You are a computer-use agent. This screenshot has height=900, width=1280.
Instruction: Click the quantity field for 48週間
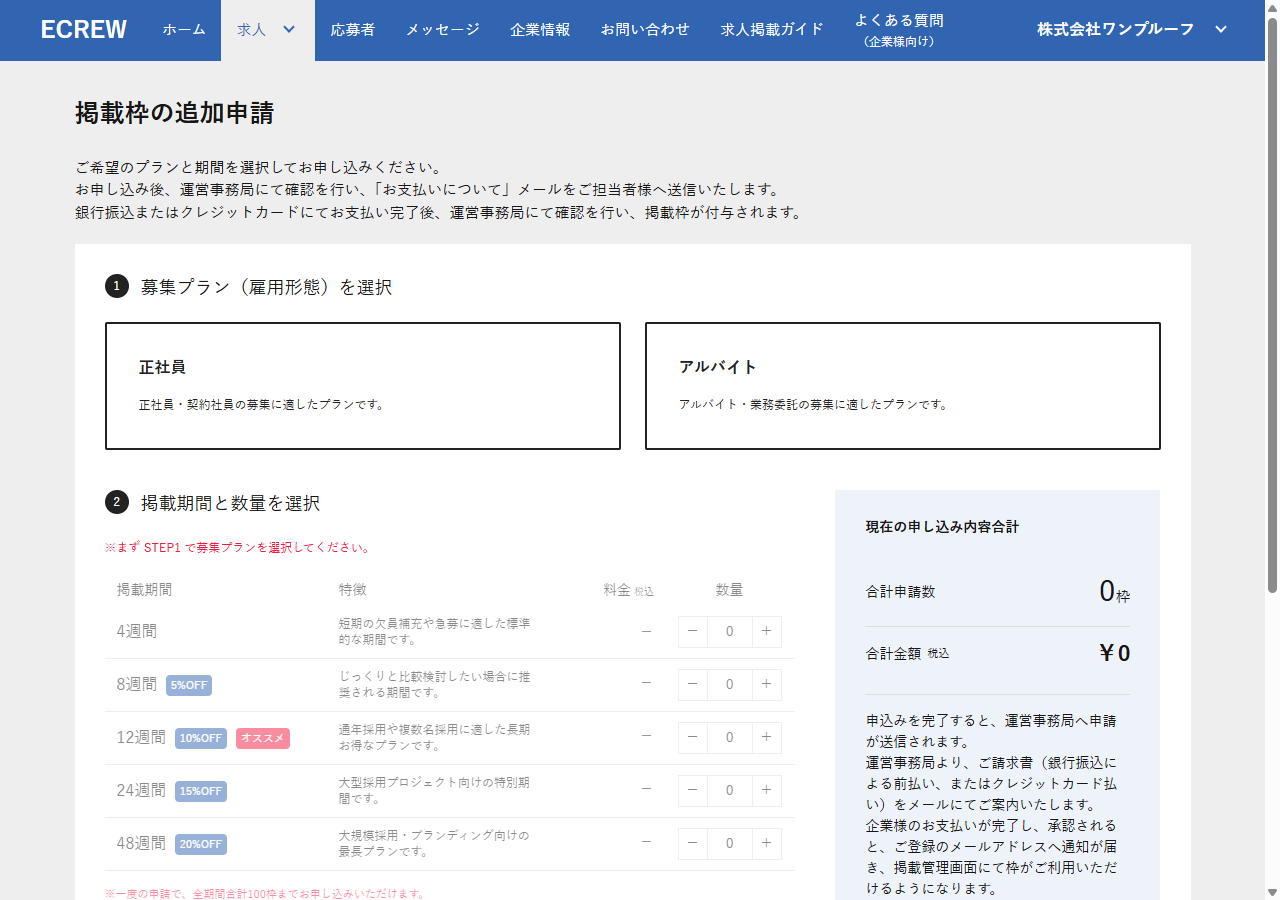pyautogui.click(x=730, y=844)
